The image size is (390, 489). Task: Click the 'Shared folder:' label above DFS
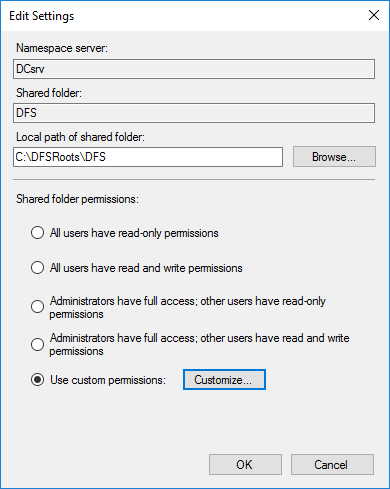[49, 93]
